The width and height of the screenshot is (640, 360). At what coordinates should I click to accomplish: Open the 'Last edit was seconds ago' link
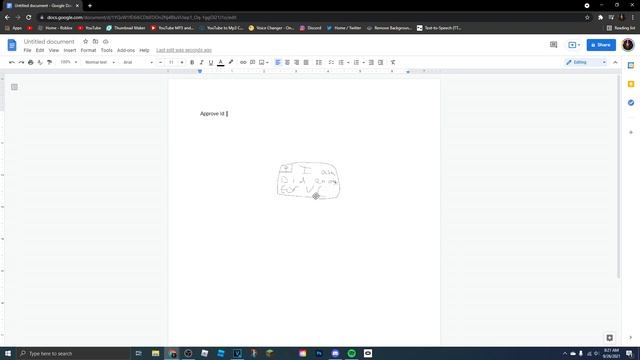click(x=184, y=50)
